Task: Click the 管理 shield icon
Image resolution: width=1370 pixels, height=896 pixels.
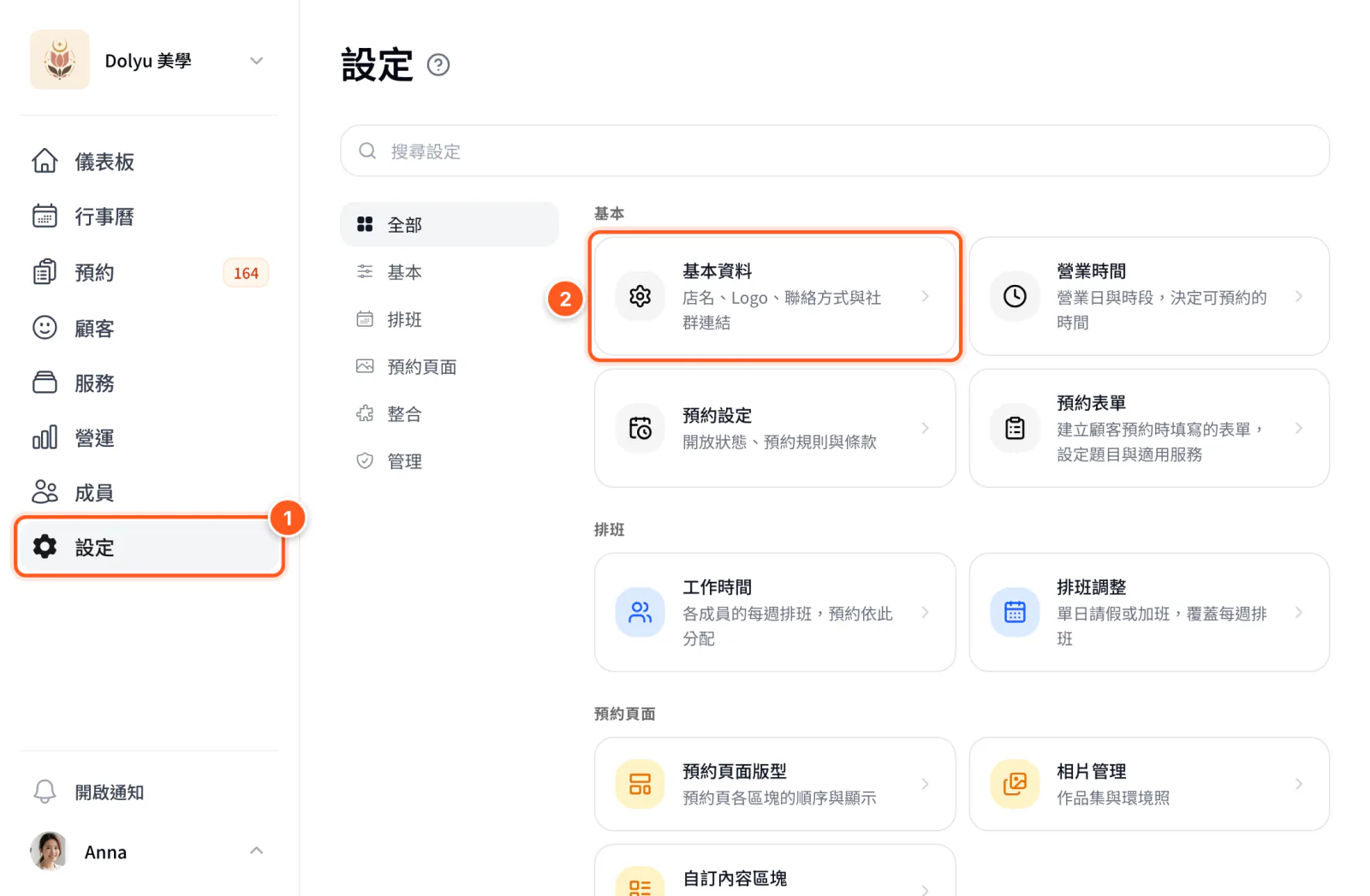Action: point(365,460)
